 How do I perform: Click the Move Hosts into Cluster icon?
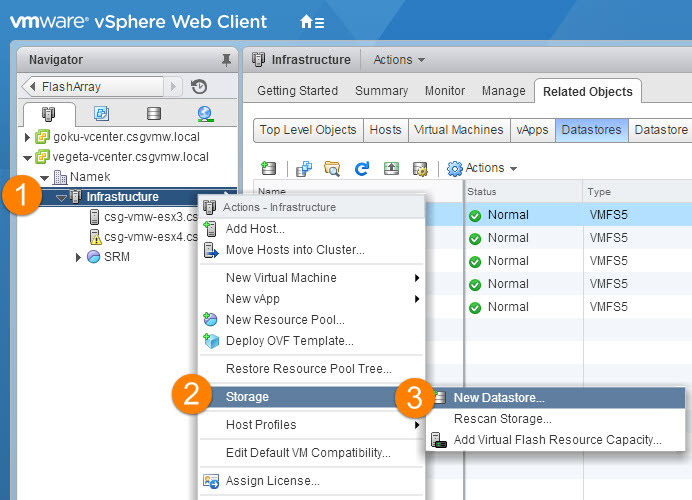click(x=211, y=250)
